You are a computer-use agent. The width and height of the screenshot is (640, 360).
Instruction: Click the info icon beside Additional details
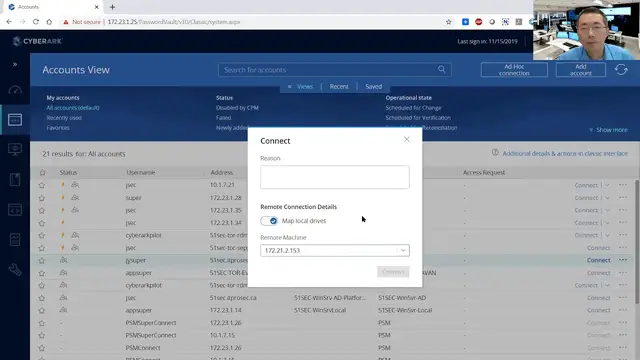tap(495, 153)
